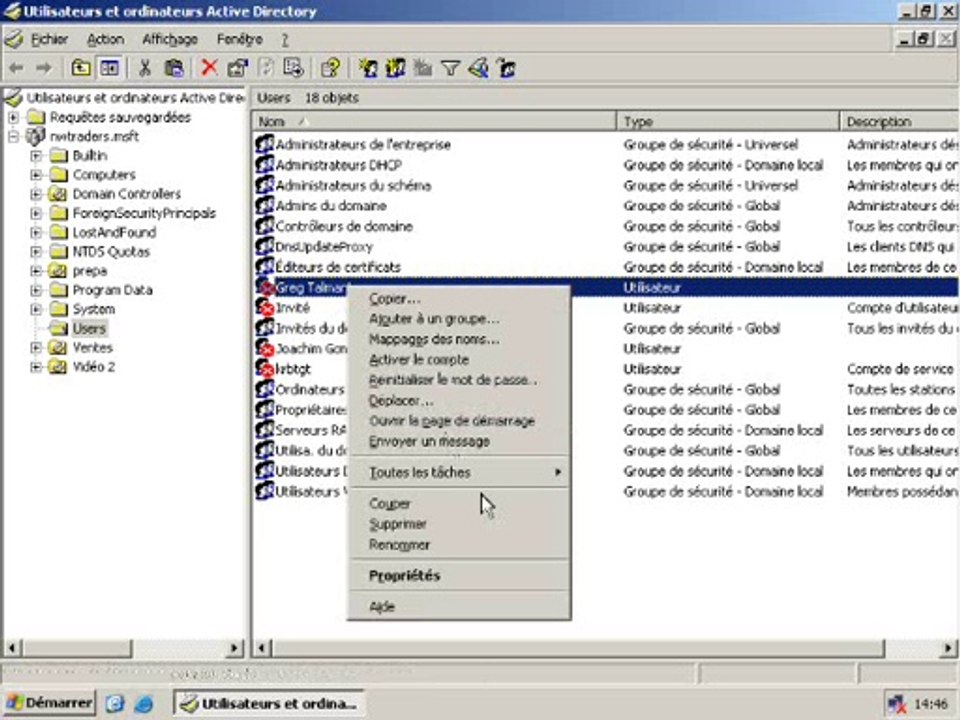This screenshot has width=960, height=720.
Task: Open the Action menu
Action: tap(105, 39)
